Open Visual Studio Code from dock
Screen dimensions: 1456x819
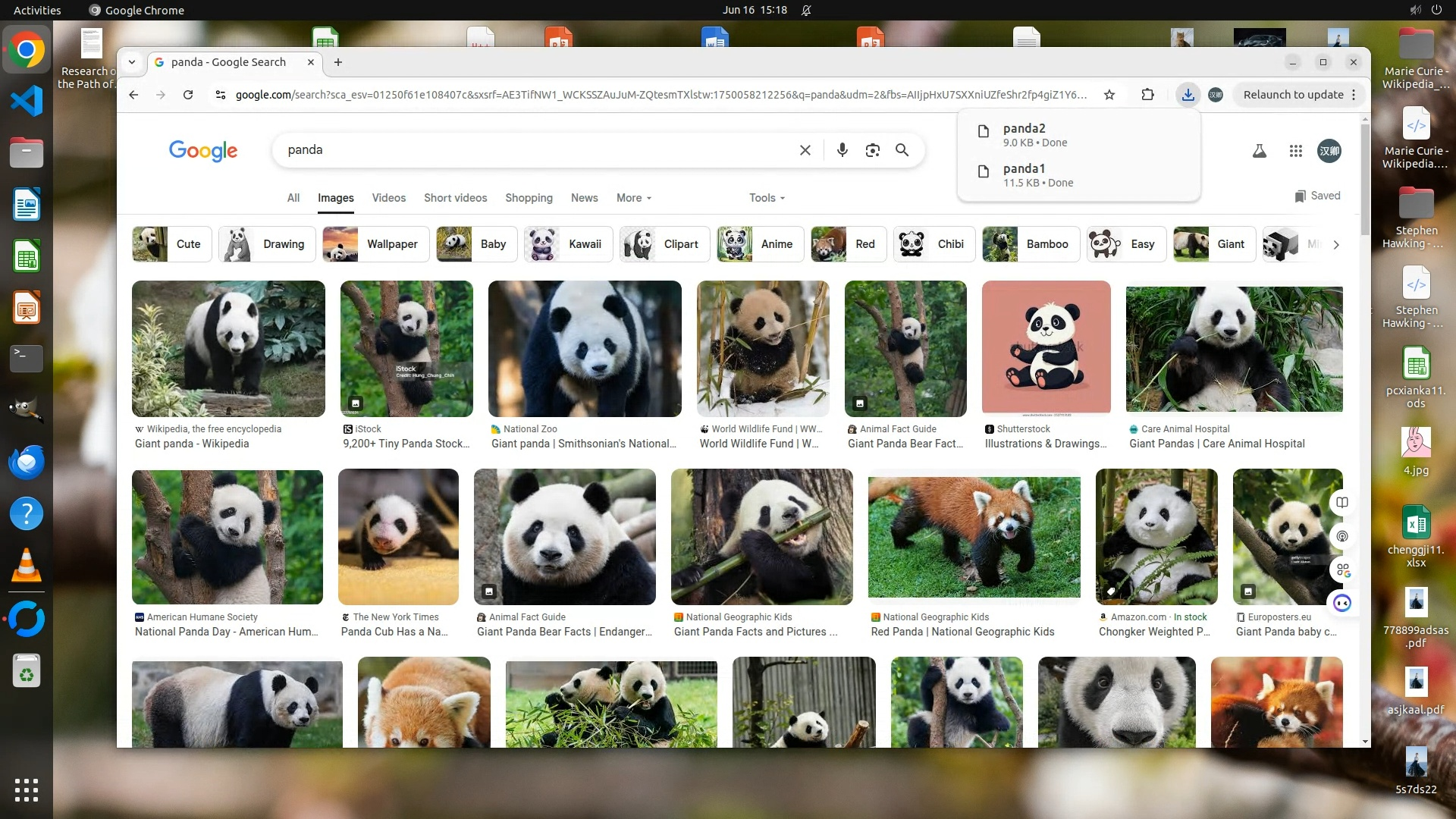click(x=27, y=101)
